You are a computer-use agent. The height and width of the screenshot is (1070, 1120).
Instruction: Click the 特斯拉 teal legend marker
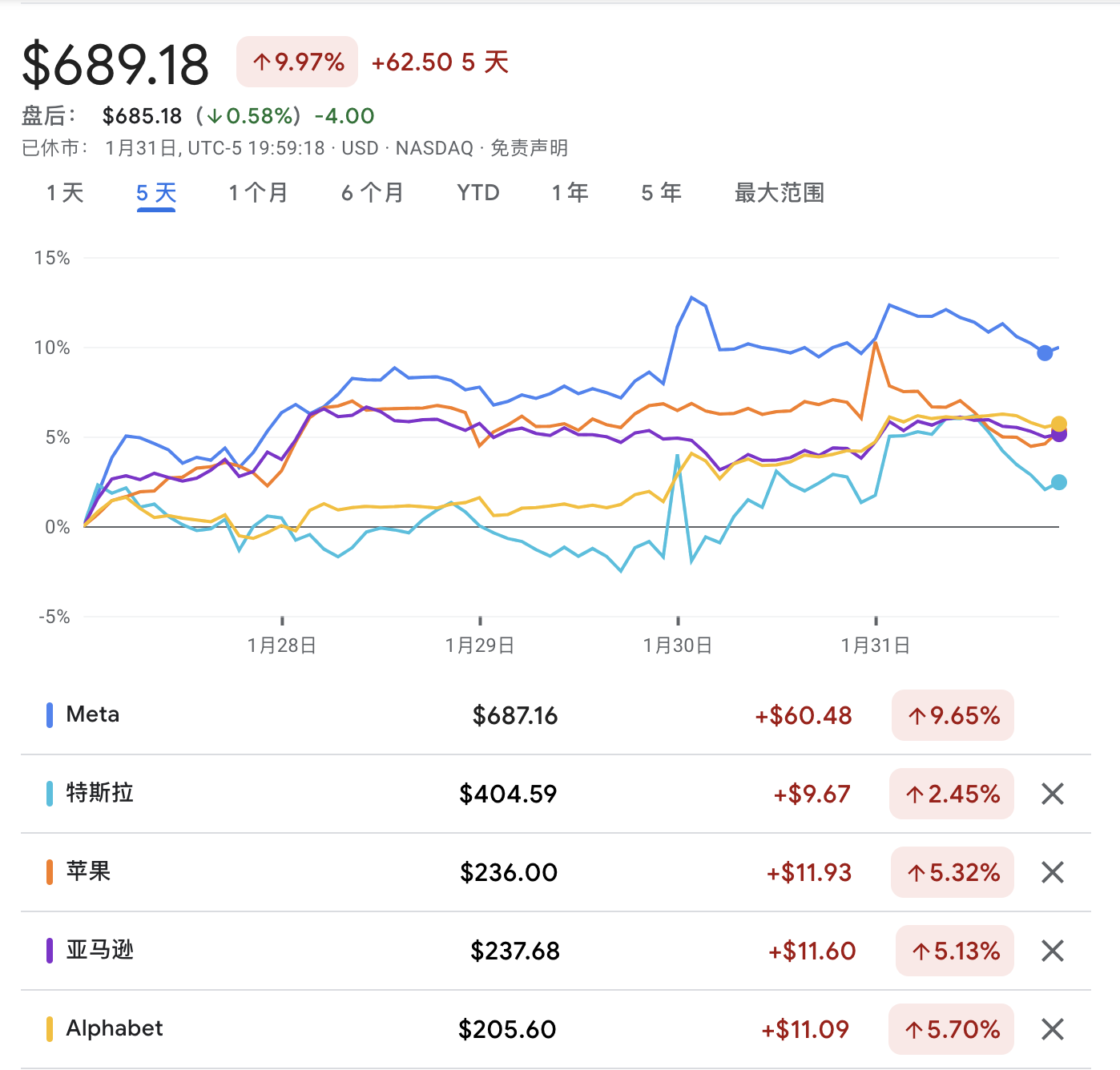(x=50, y=794)
